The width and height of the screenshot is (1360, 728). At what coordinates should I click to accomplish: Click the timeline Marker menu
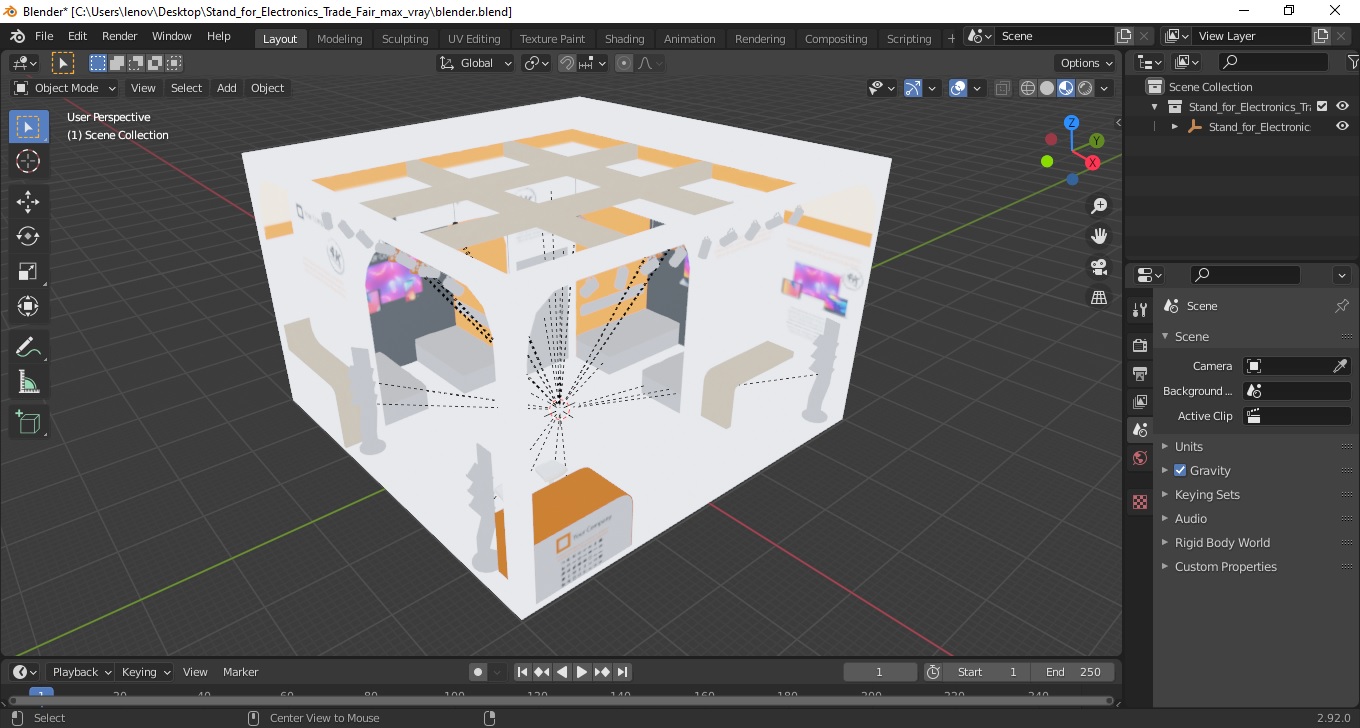coord(240,672)
